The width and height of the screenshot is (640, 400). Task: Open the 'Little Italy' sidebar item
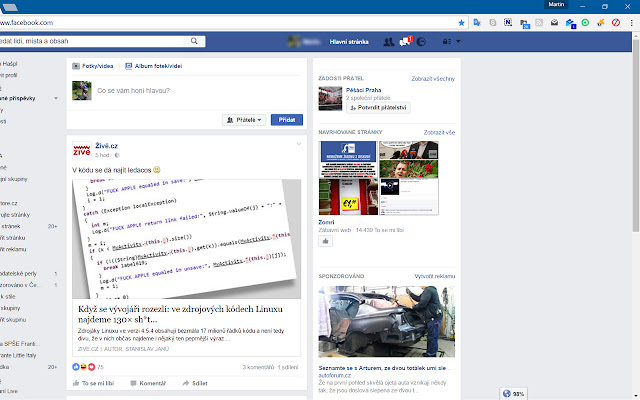[18, 356]
